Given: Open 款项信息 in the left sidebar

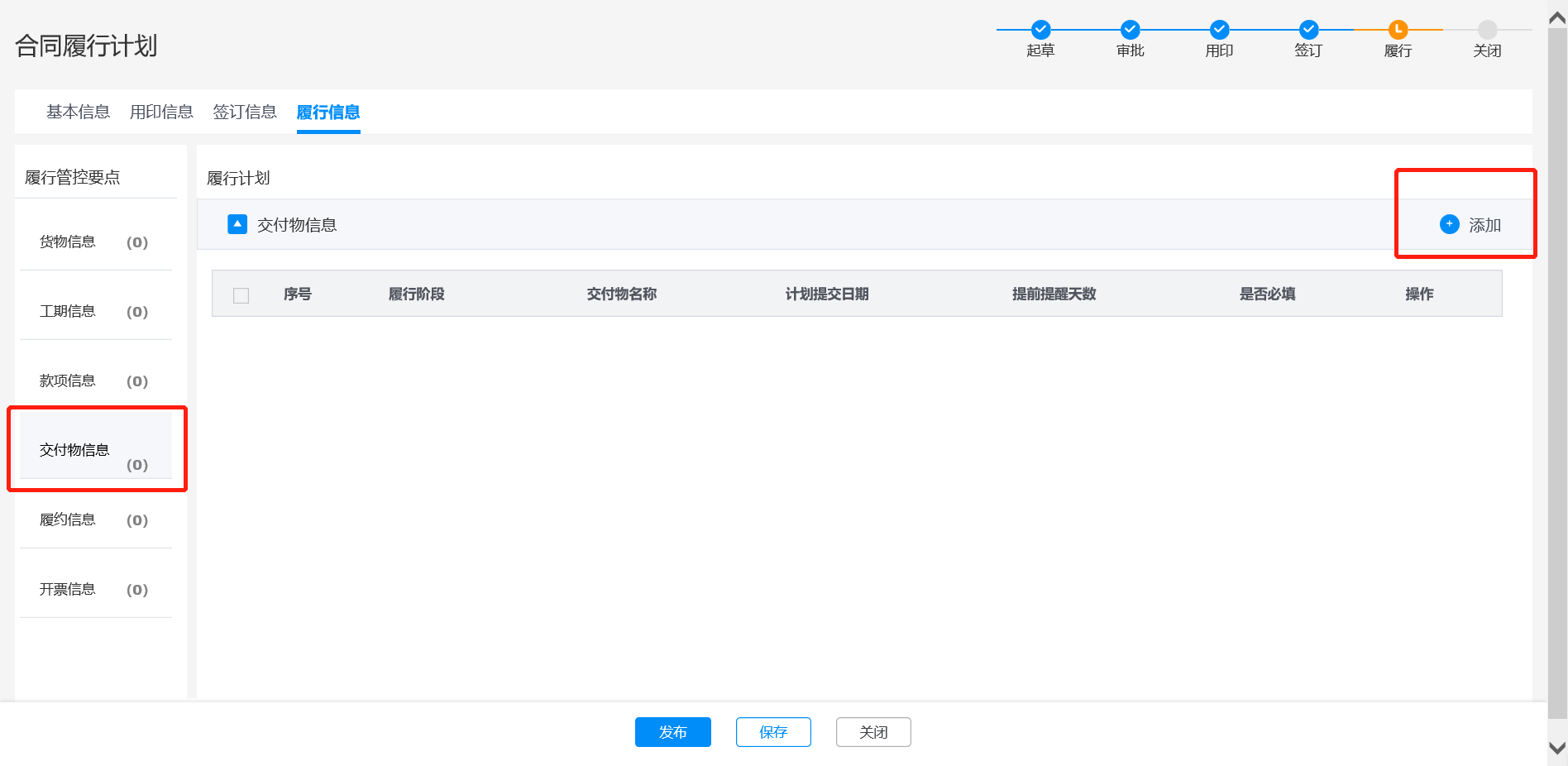Looking at the screenshot, I should click(68, 381).
